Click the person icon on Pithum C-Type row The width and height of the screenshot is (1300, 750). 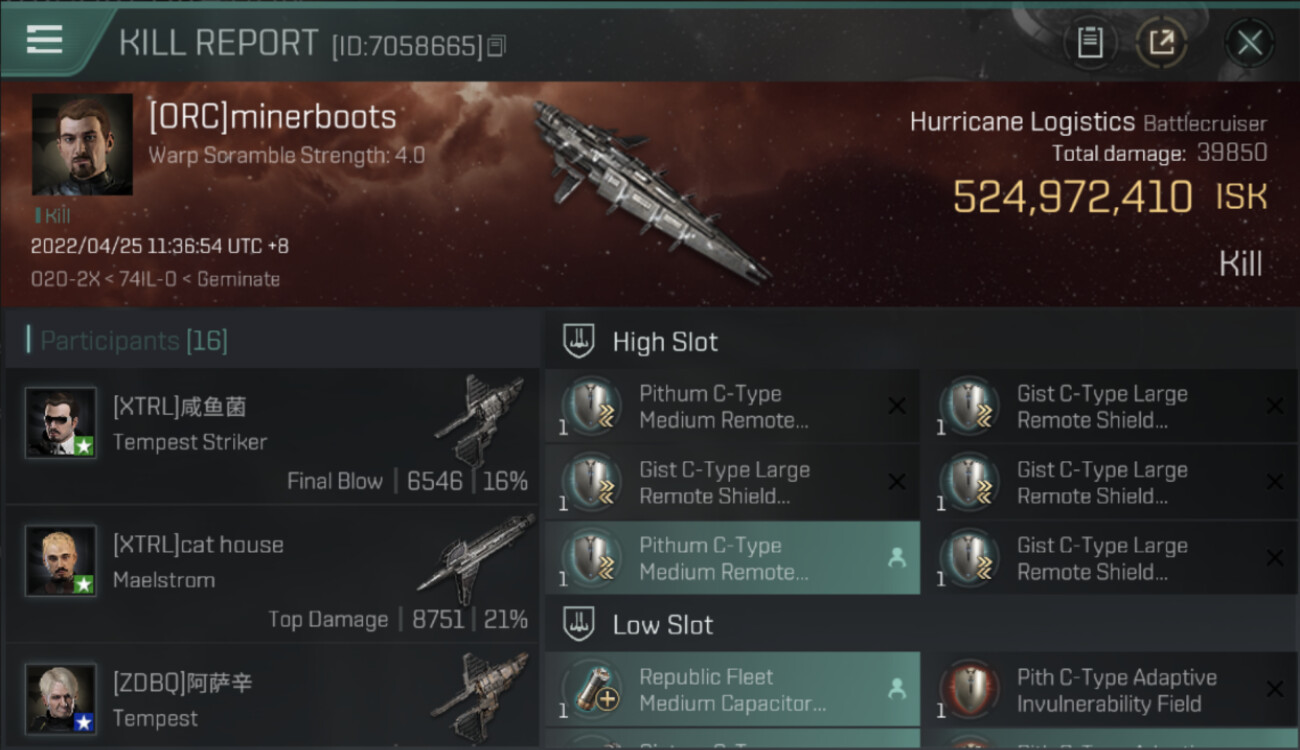(x=897, y=559)
